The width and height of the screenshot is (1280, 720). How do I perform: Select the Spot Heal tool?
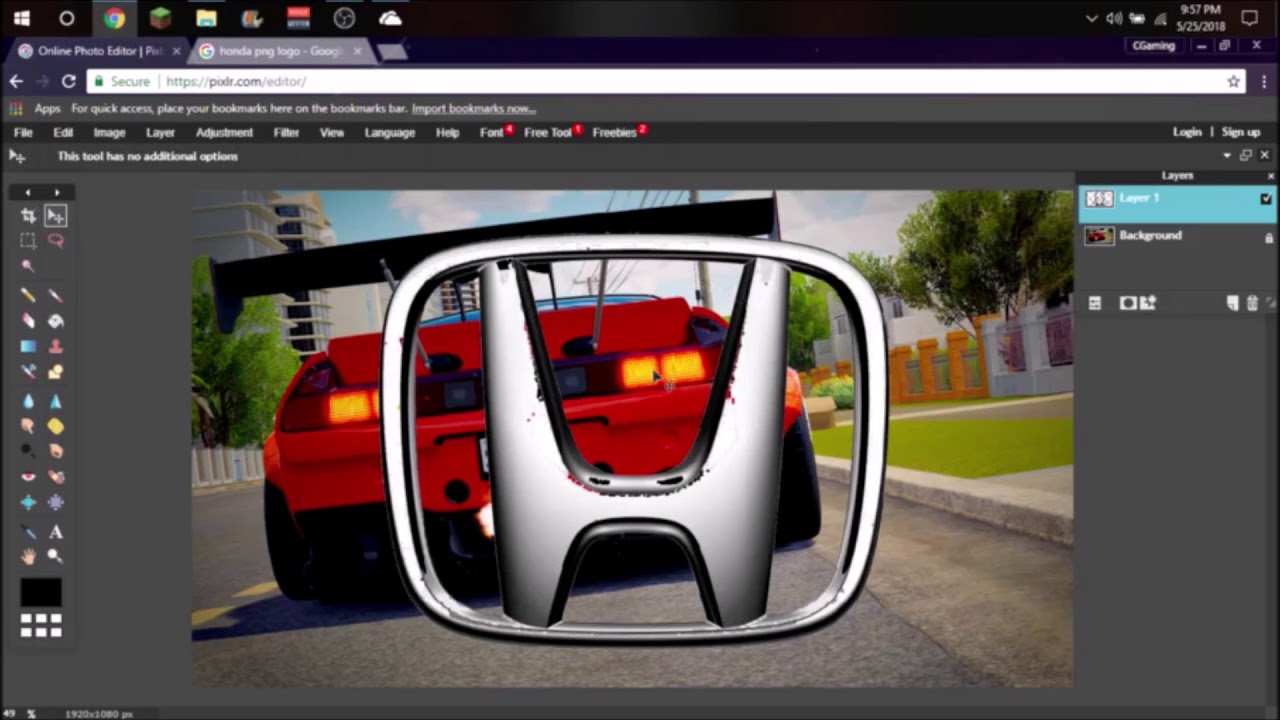[x=55, y=477]
